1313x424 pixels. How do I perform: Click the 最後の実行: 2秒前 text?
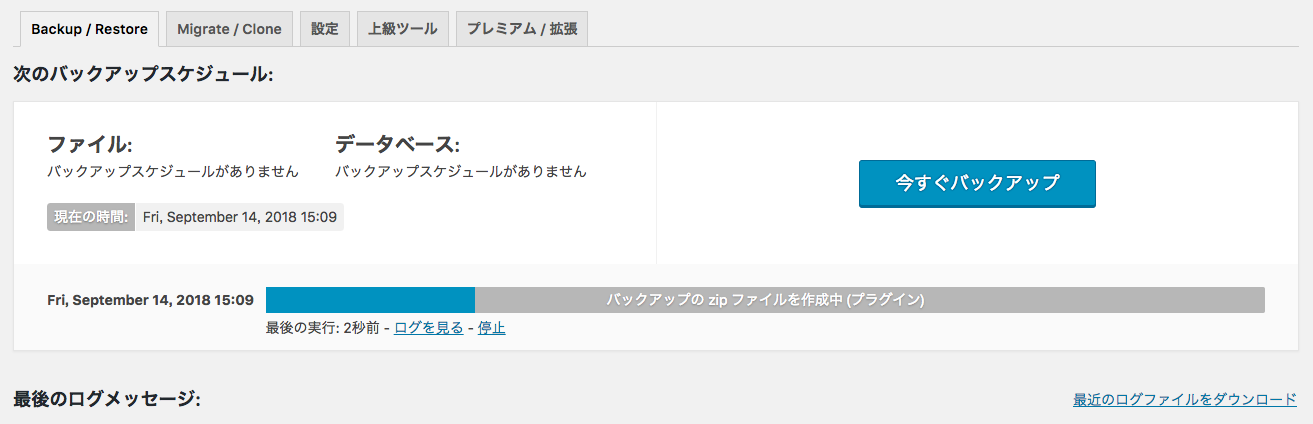pyautogui.click(x=322, y=328)
